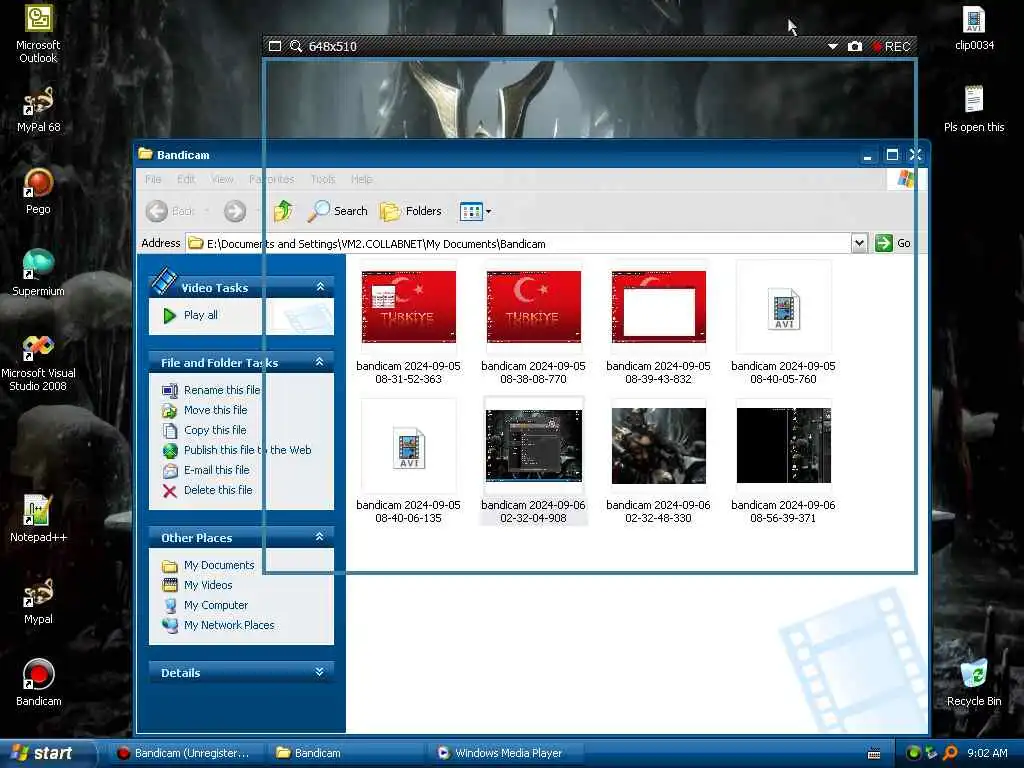Select AVI file bandicam 2024-09-05 08-40-06-135
Screen dimensions: 1024x768
pos(409,447)
